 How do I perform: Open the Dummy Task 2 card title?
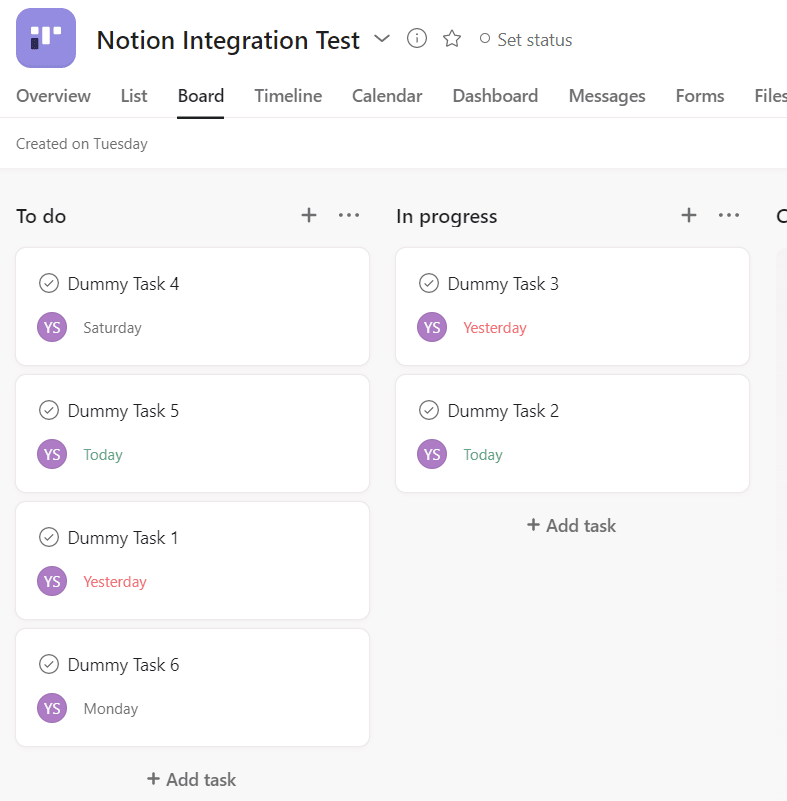(x=503, y=411)
